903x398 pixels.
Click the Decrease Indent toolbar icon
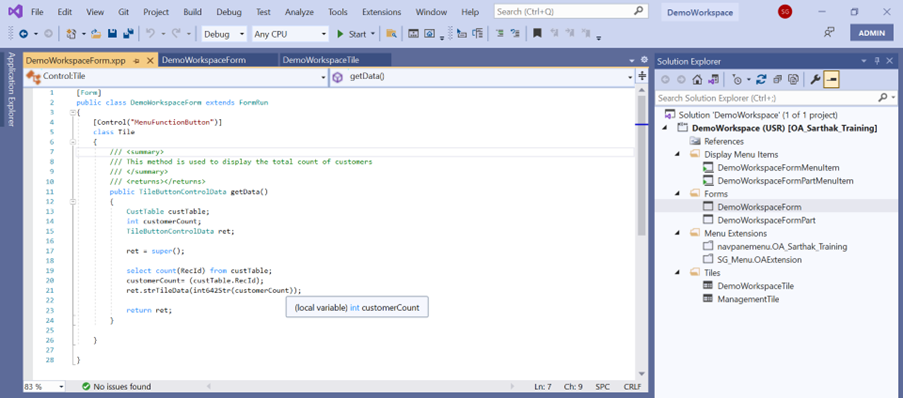[x=515, y=34]
